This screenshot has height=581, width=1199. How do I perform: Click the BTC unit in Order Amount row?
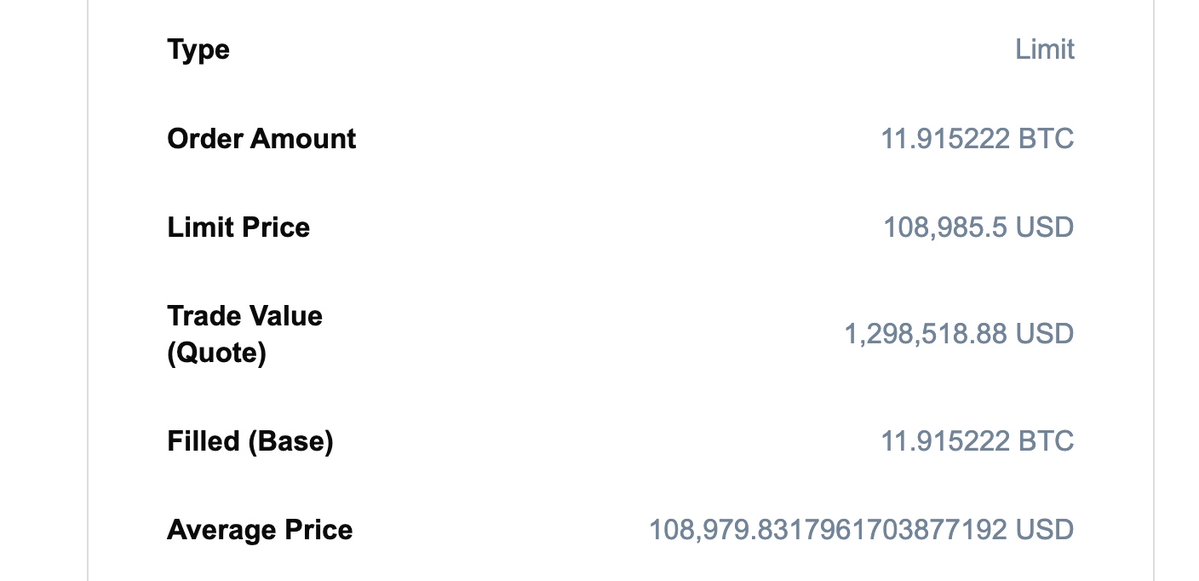click(x=1046, y=138)
